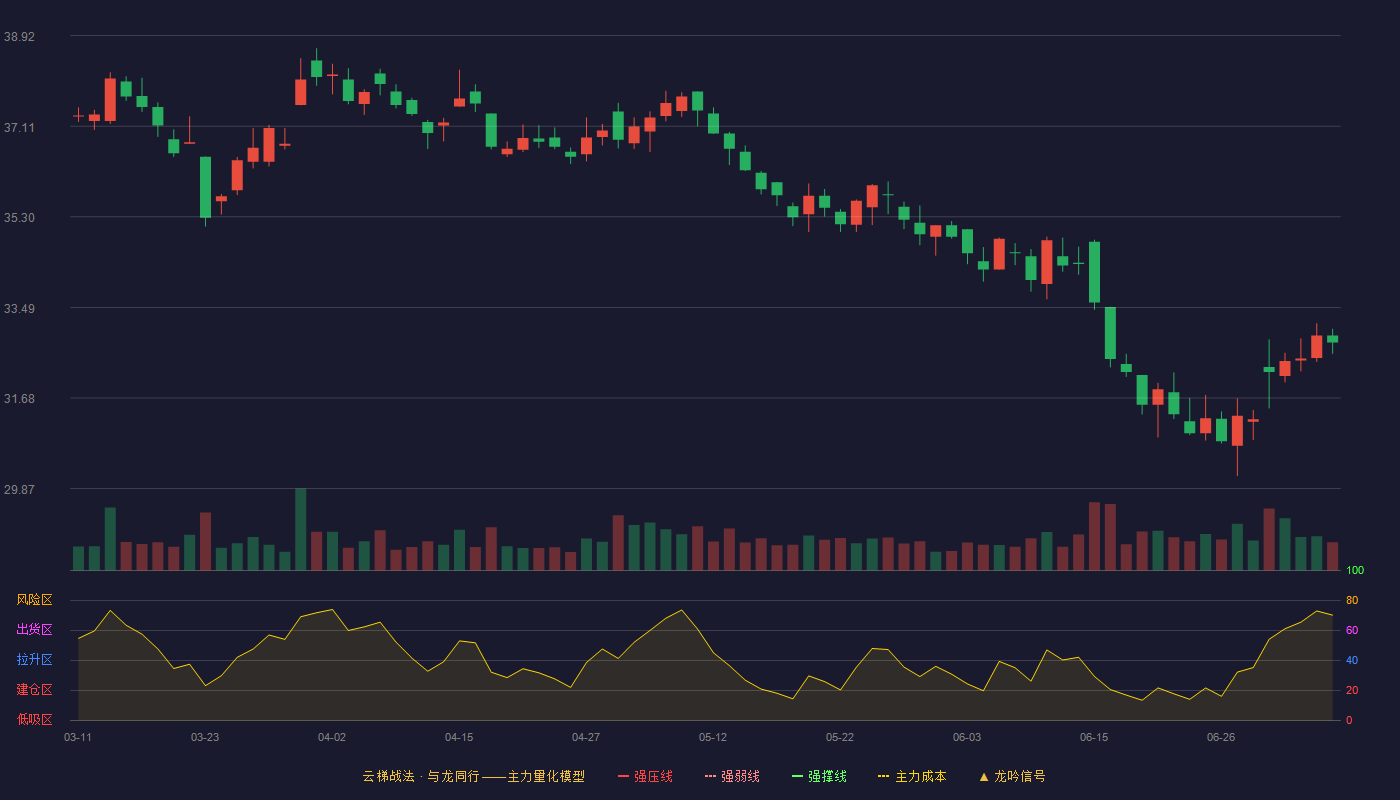Click the 05-12 date label
Viewport: 1400px width, 800px height.
[713, 737]
